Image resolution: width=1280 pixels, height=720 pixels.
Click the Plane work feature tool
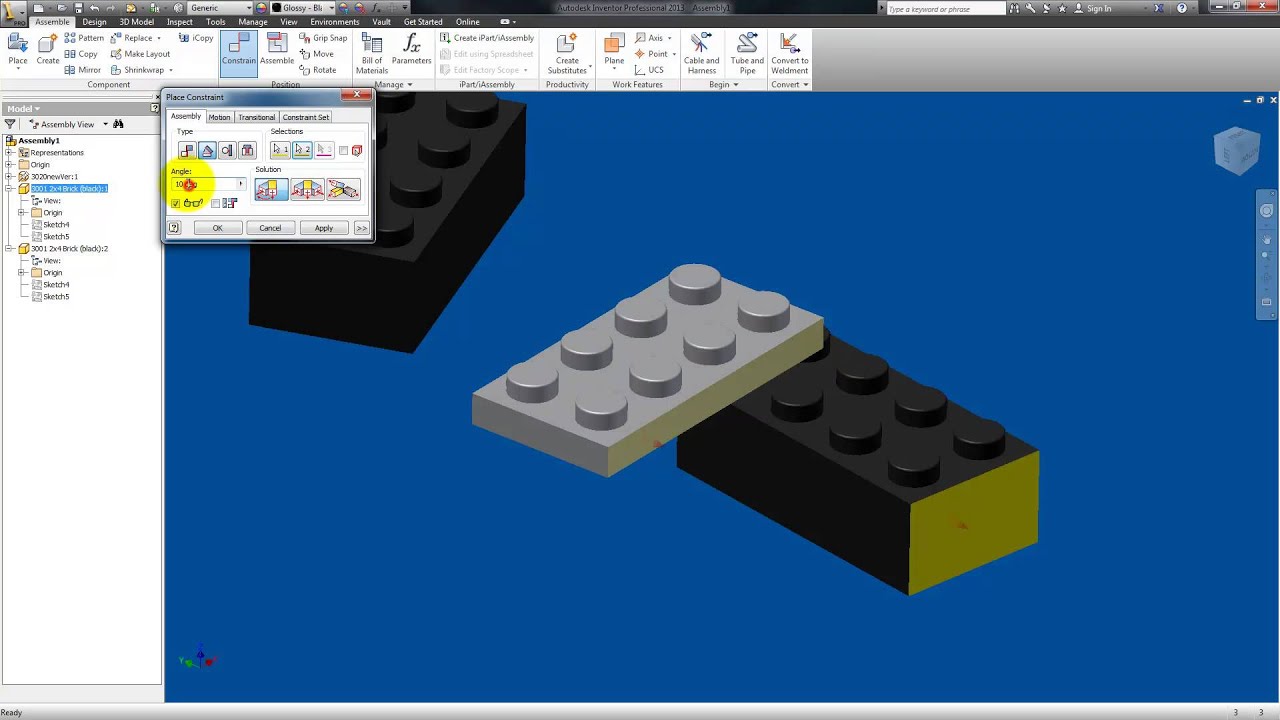point(614,50)
